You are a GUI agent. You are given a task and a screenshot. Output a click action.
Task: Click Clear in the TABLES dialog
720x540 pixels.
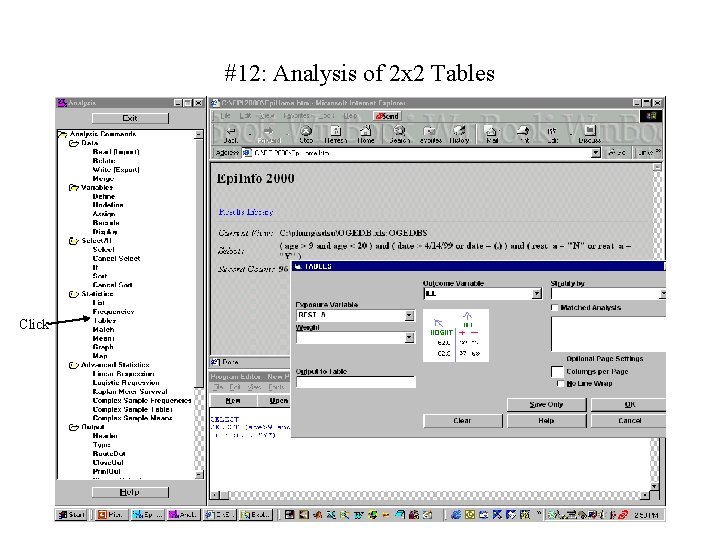click(x=462, y=421)
